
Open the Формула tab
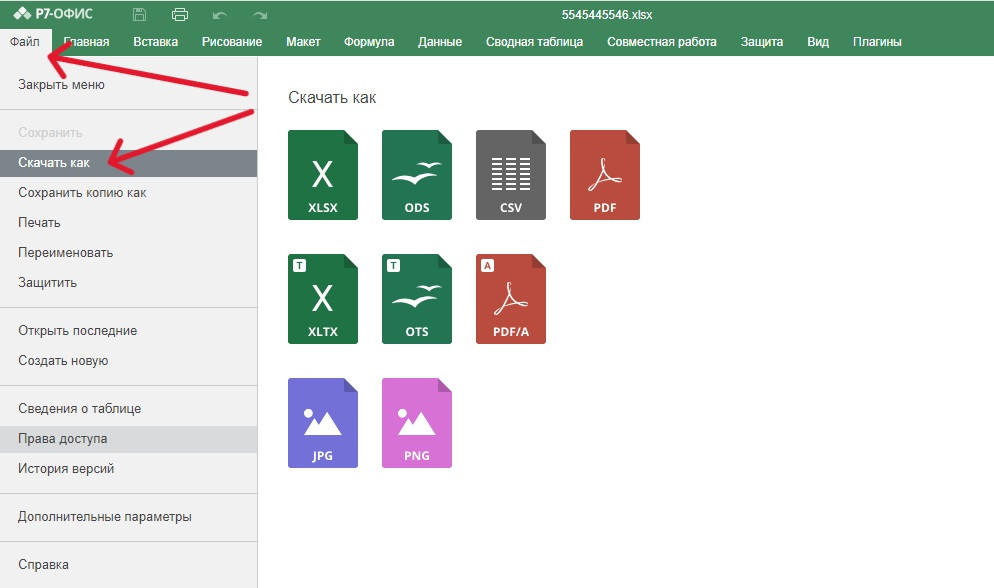click(369, 42)
